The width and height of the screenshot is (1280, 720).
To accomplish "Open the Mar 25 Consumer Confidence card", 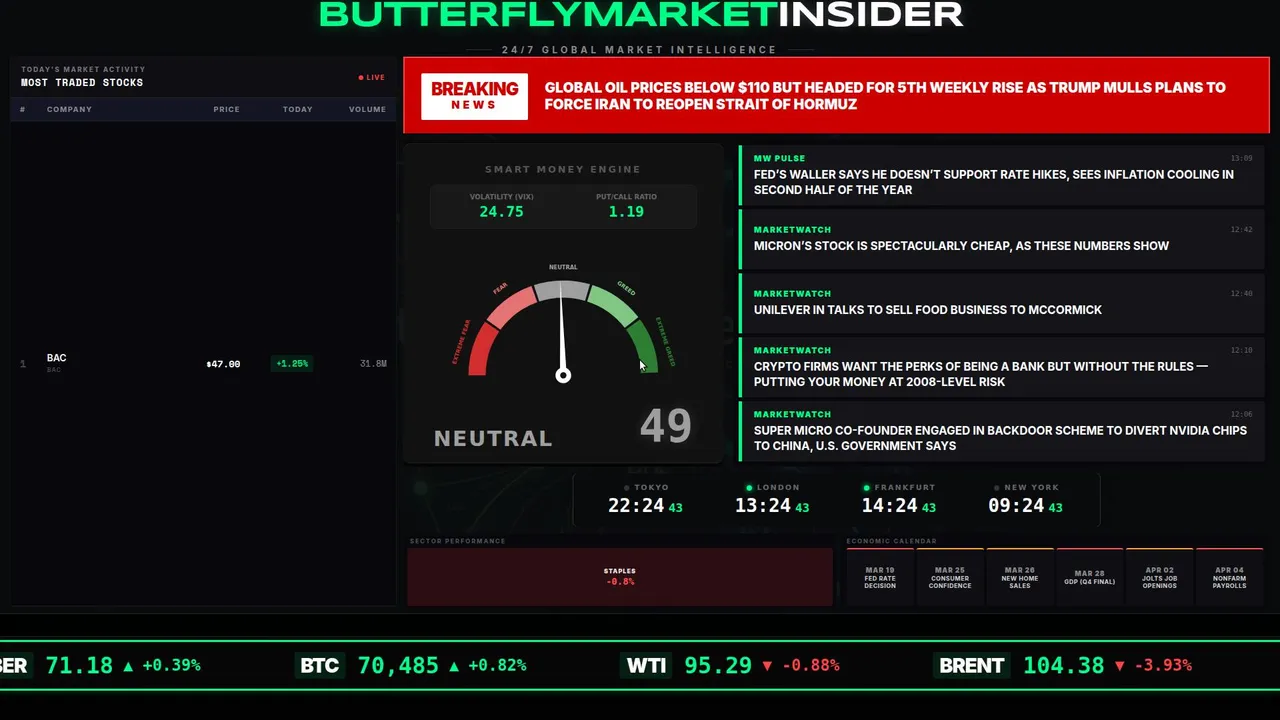I will click(950, 577).
